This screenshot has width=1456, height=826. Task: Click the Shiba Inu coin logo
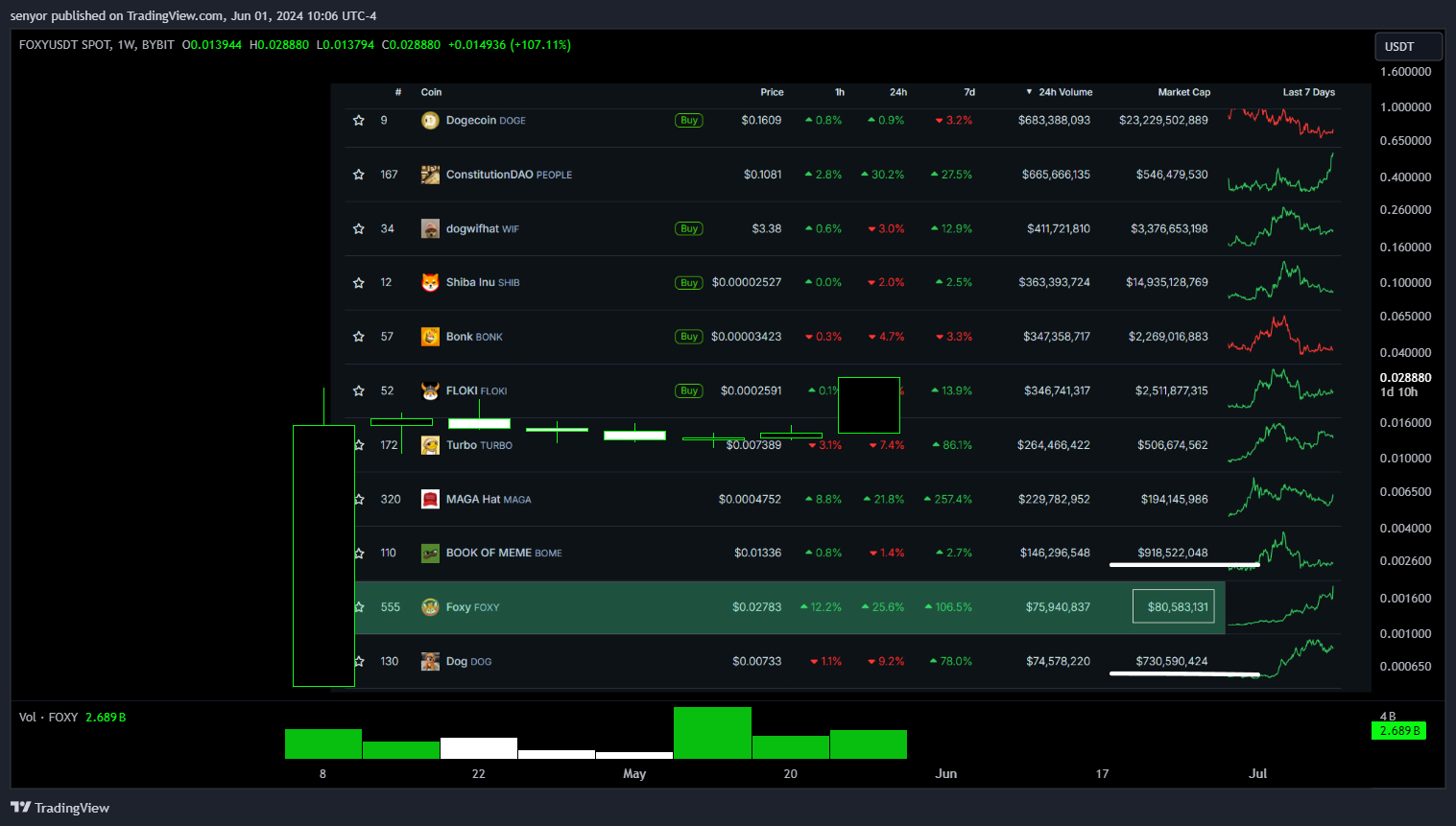(430, 283)
